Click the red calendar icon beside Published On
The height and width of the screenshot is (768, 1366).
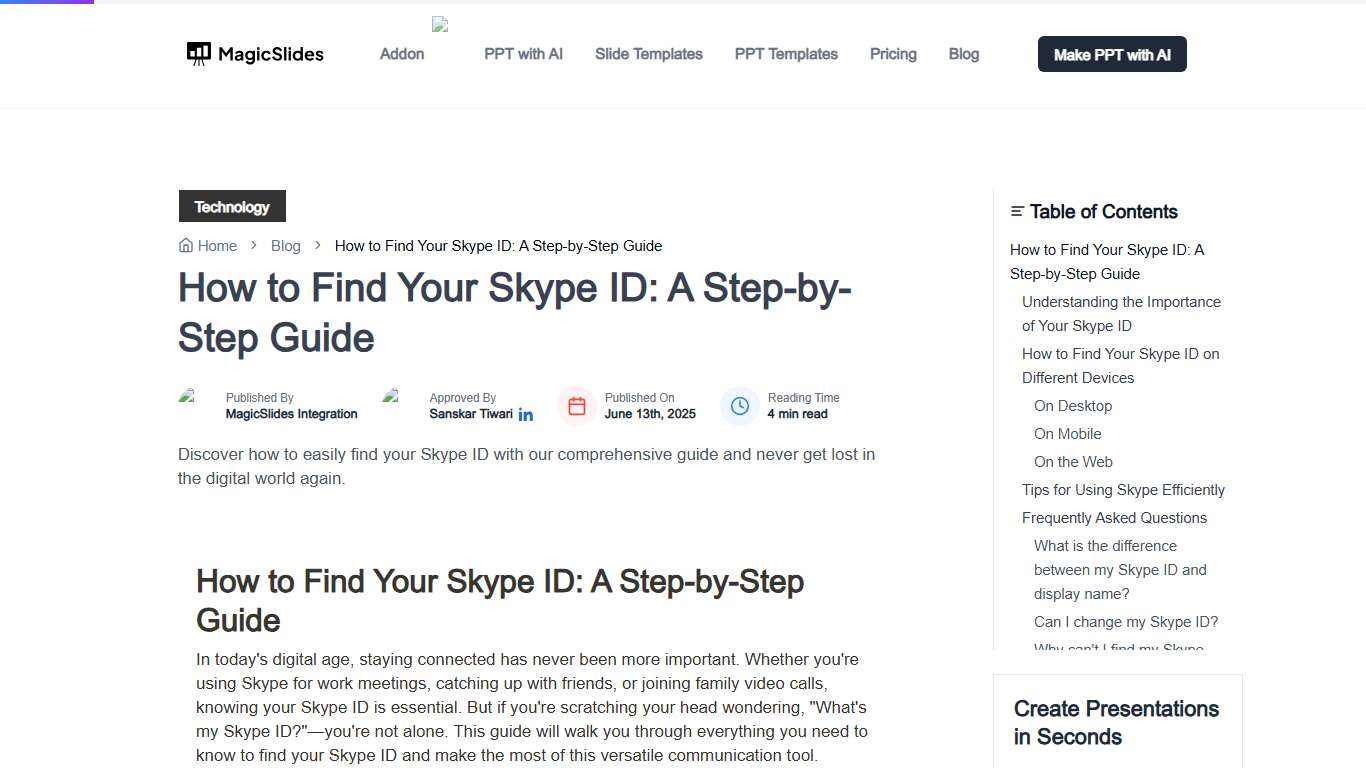point(577,406)
